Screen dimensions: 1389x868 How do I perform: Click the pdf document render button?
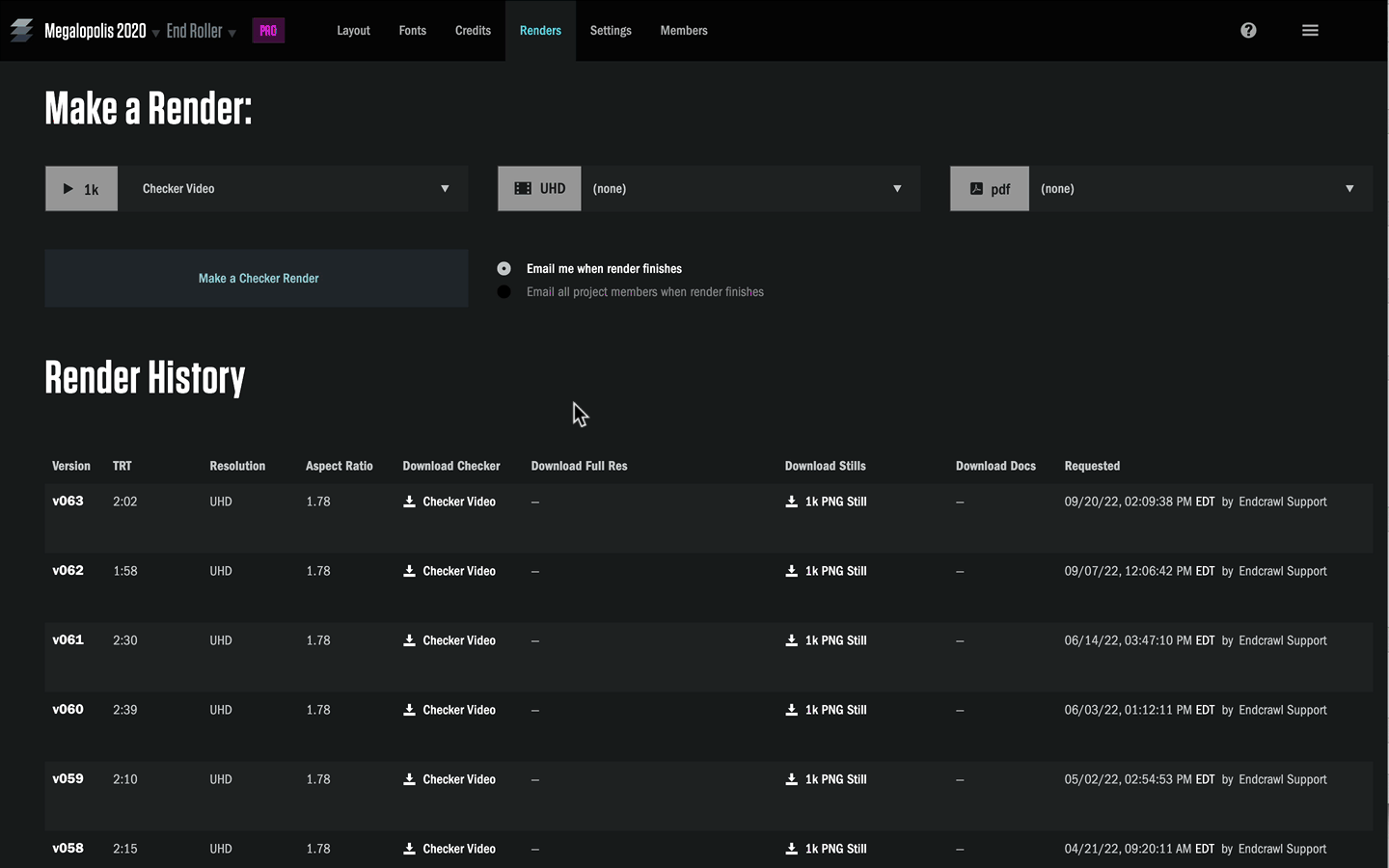pyautogui.click(x=990, y=189)
